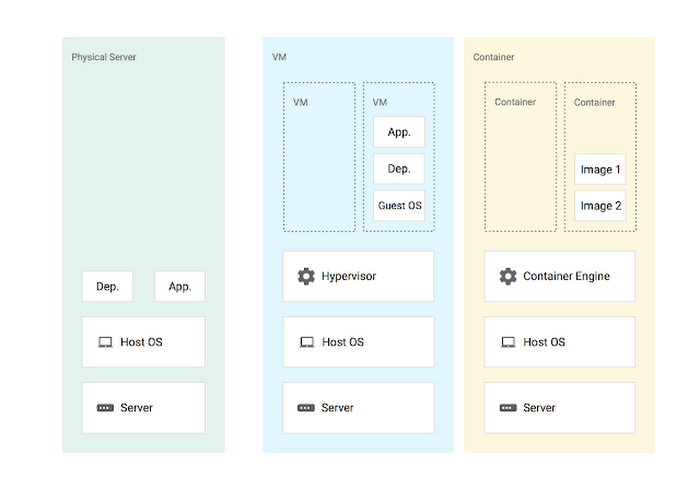
Task: Click the laptop icon in Physical Server Host OS
Action: 105,343
